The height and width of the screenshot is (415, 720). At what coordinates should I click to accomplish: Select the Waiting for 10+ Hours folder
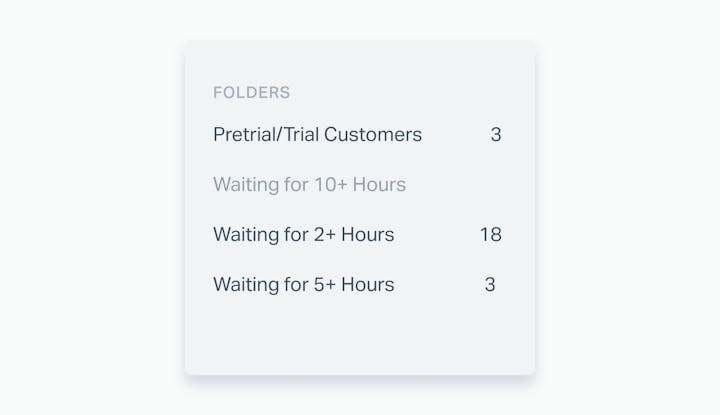point(309,185)
